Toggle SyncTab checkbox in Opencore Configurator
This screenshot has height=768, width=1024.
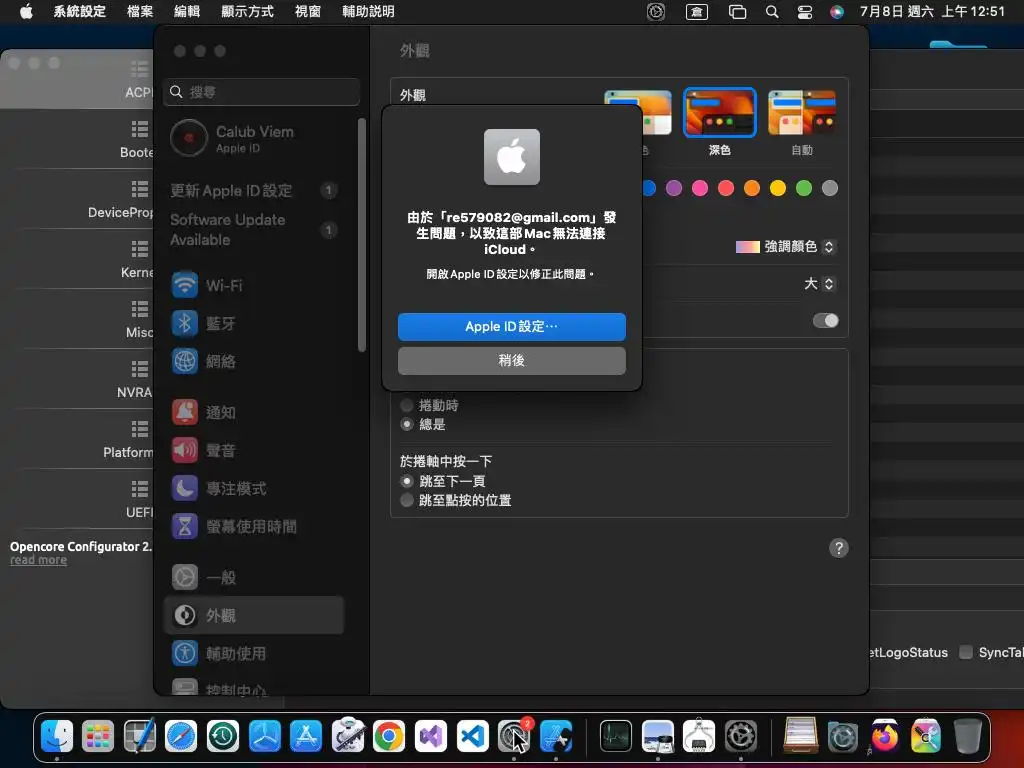(966, 652)
